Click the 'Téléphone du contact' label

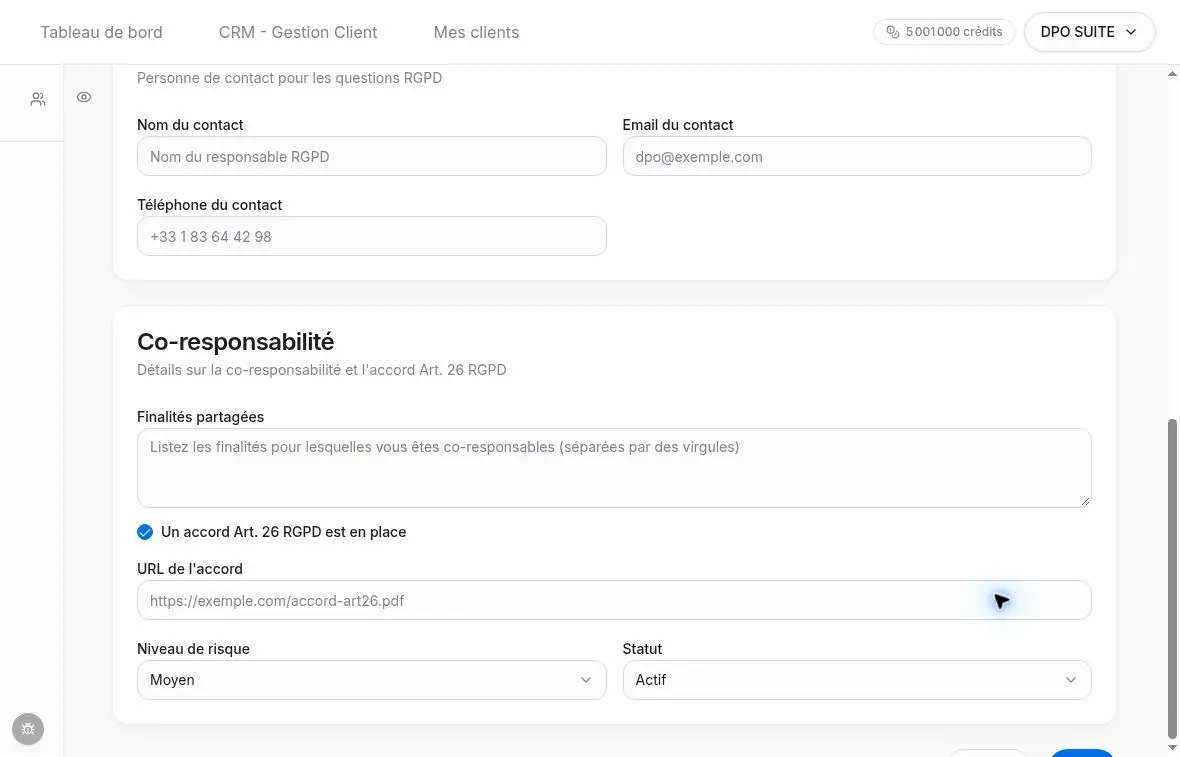point(210,205)
